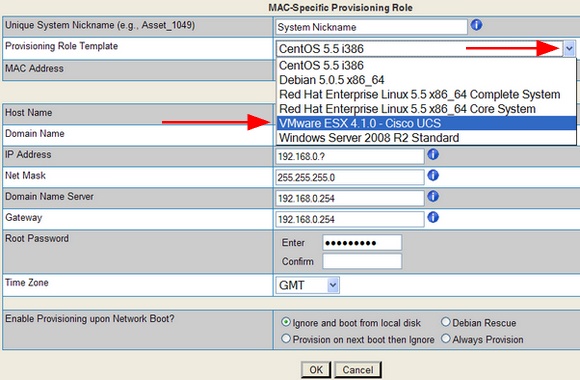Click Enable Provisioning upon Network Boot label
580x380 pixels.
(90, 319)
